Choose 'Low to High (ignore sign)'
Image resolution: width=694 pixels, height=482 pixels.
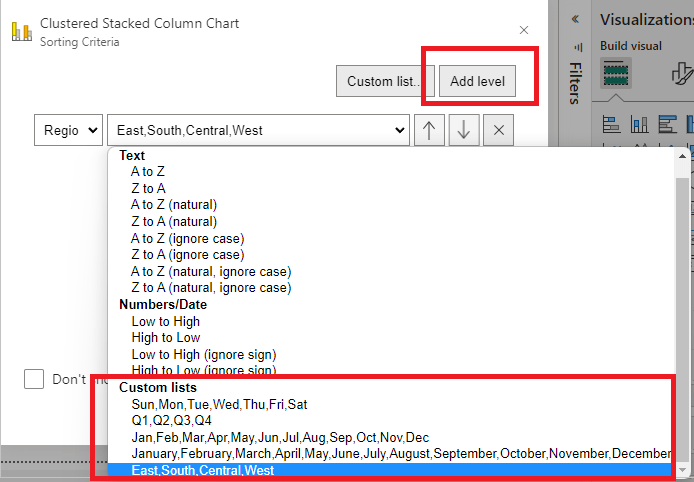[x=204, y=355]
